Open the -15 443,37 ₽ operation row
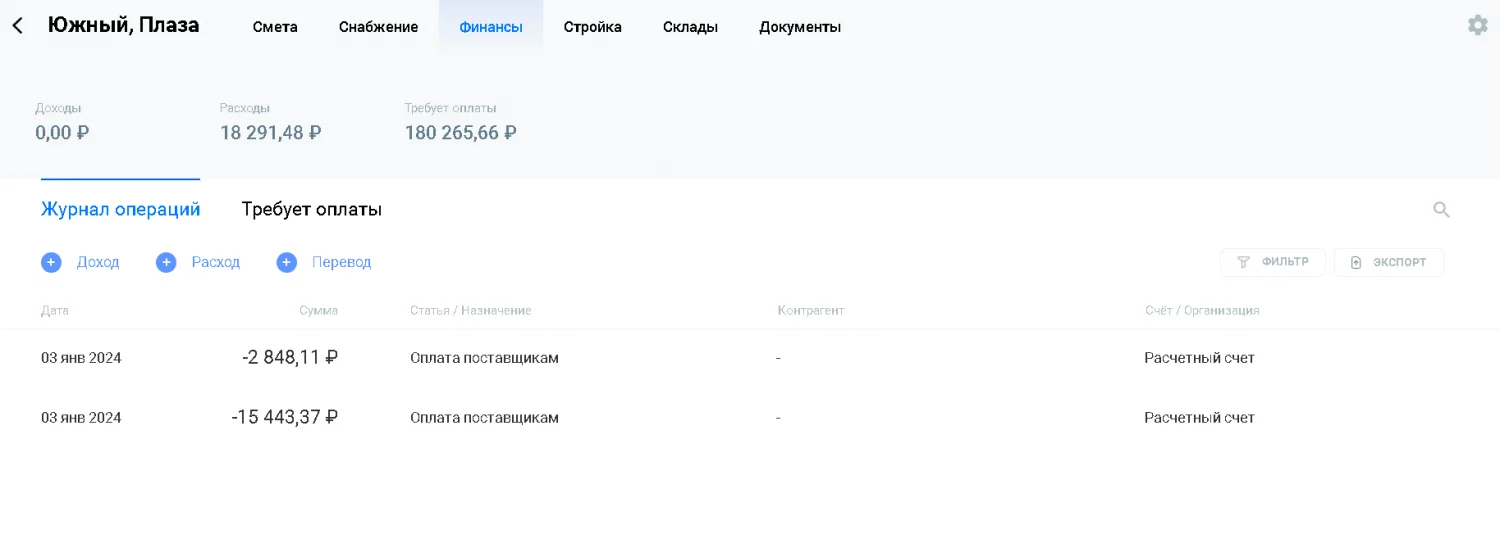The height and width of the screenshot is (539, 1500). 284,417
